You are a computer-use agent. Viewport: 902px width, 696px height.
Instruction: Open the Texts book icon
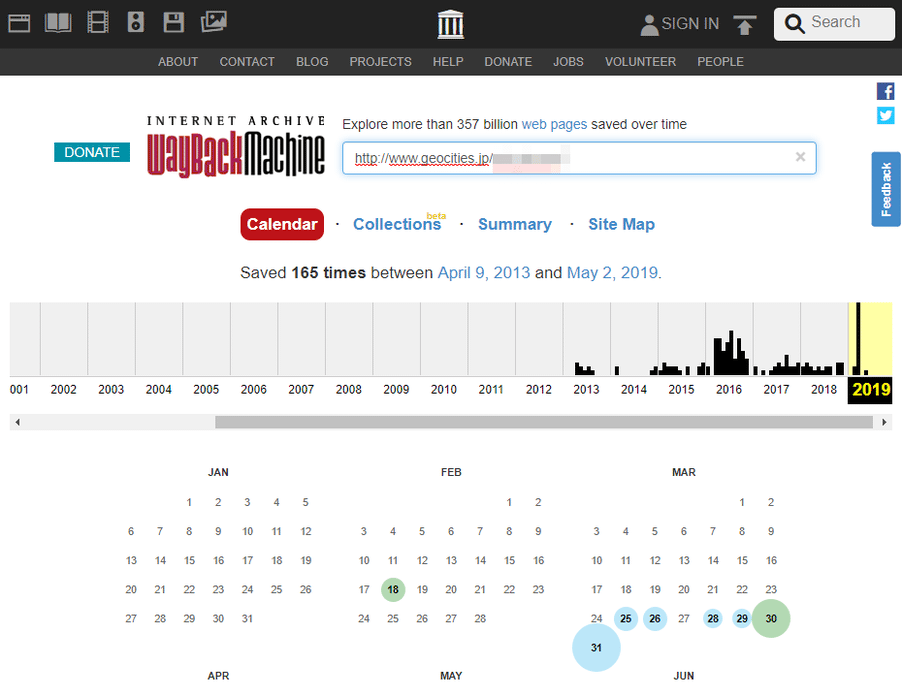[58, 23]
